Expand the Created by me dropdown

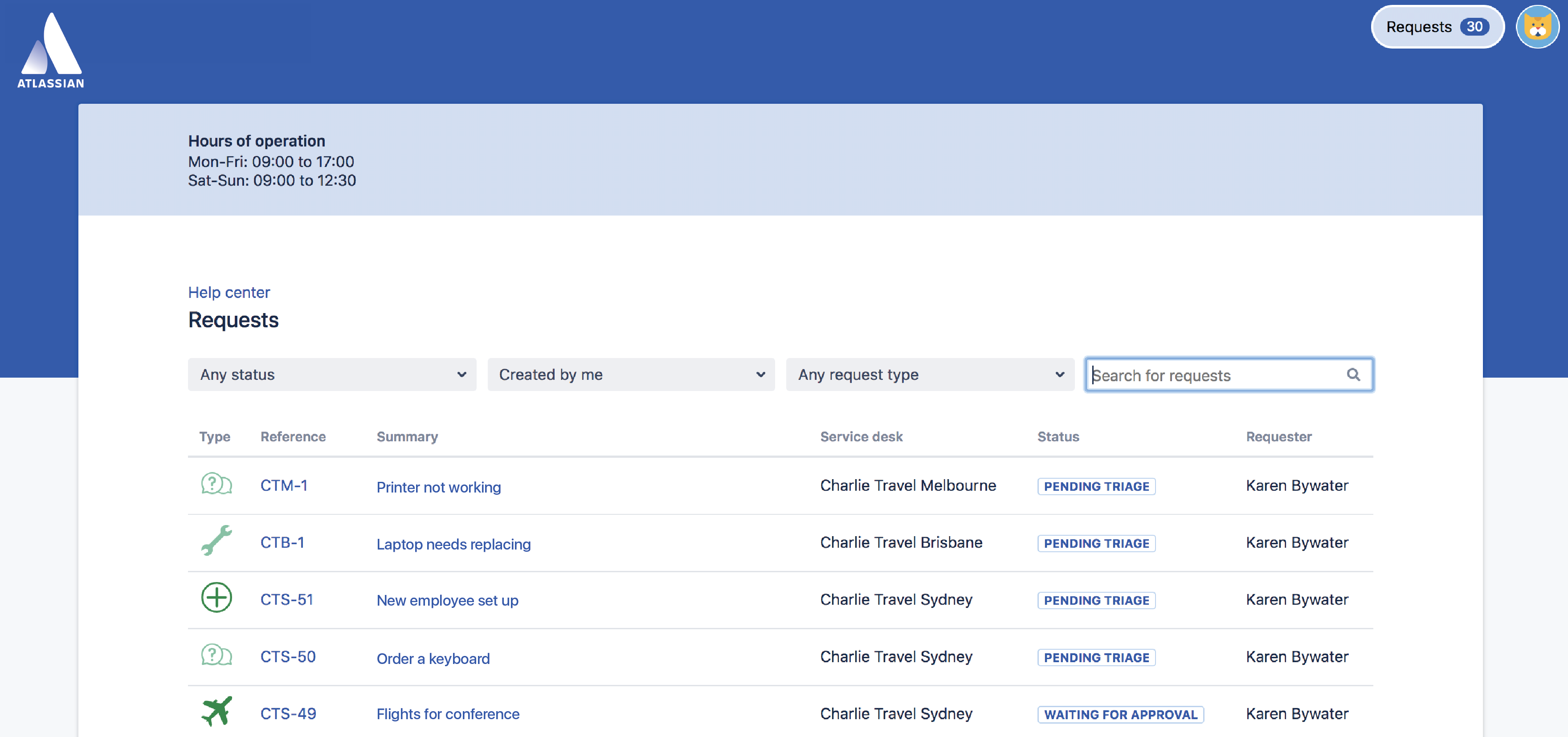point(631,374)
